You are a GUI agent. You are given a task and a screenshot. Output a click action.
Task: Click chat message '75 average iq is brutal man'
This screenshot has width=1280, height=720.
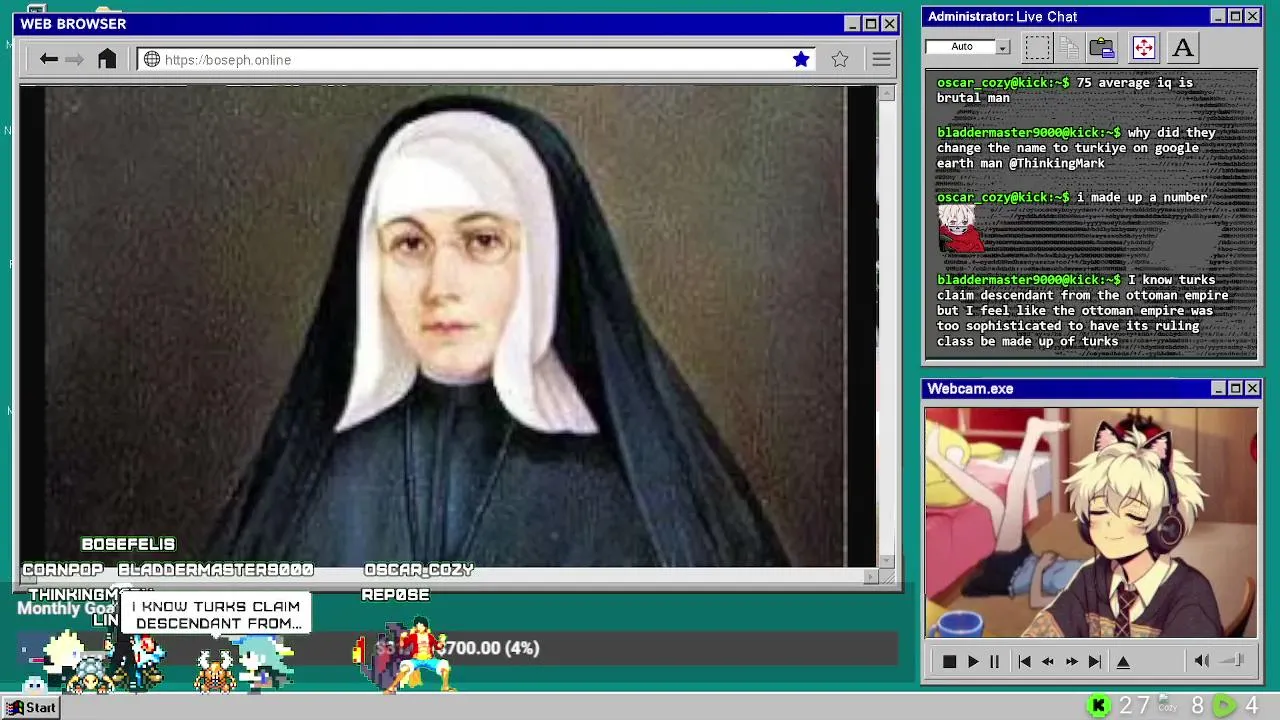1065,90
